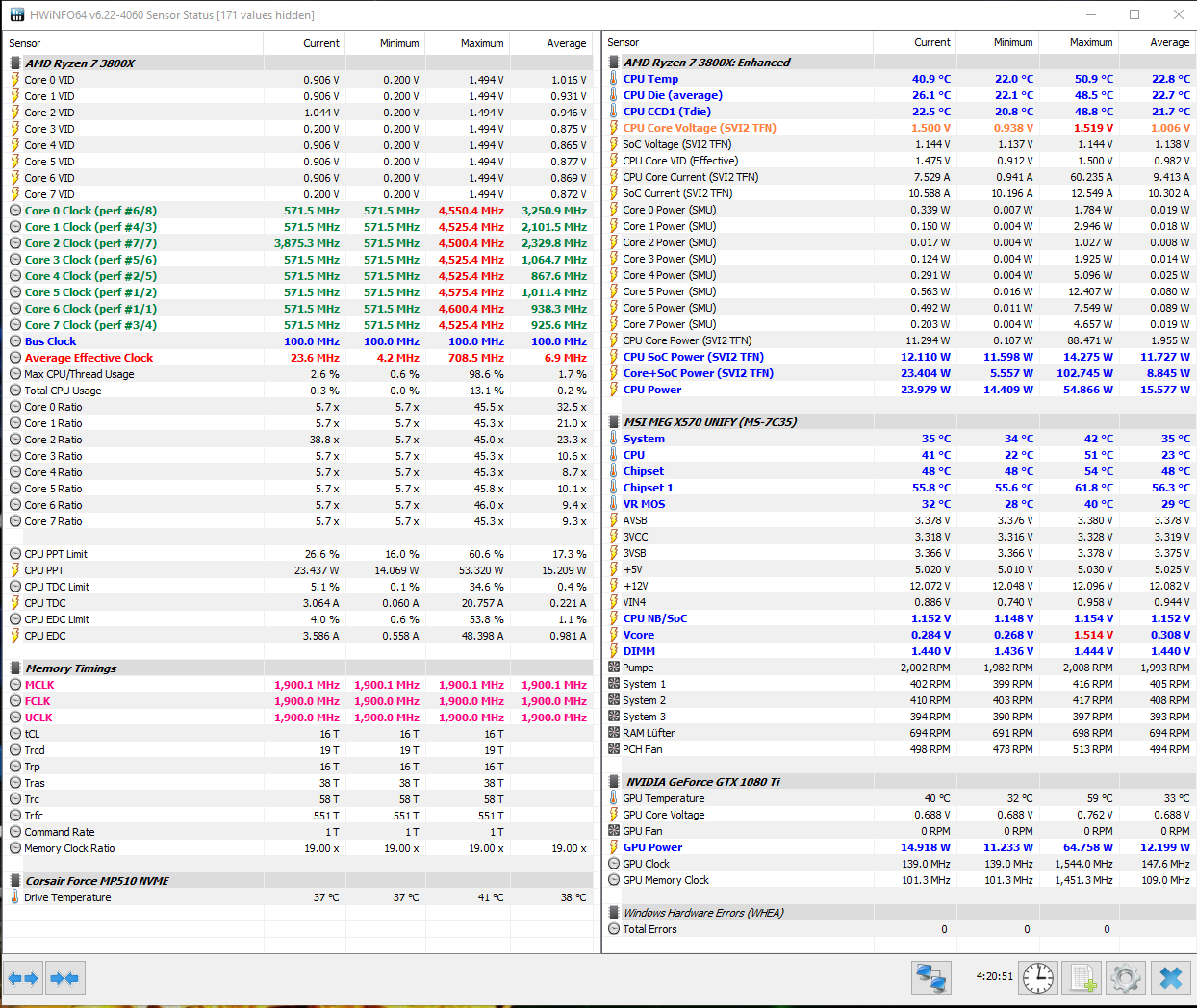Screen dimensions: 1197x1008
Task: Select Core 6 Clock (perf #1/1) row
Action: (x=298, y=309)
